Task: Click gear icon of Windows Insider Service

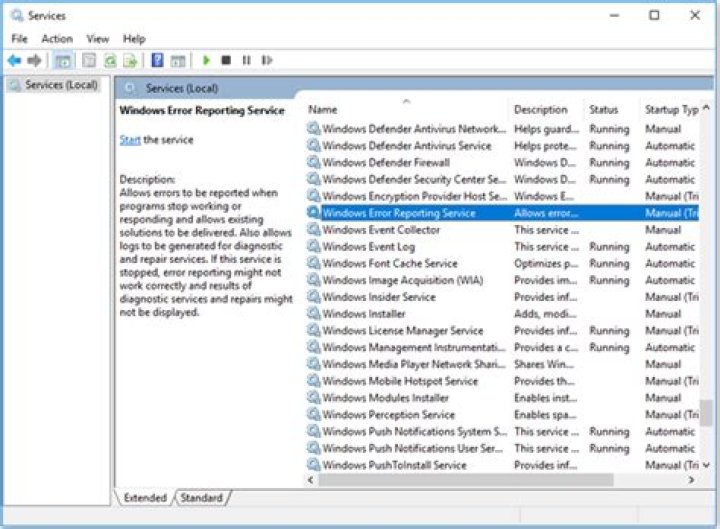Action: [x=313, y=297]
